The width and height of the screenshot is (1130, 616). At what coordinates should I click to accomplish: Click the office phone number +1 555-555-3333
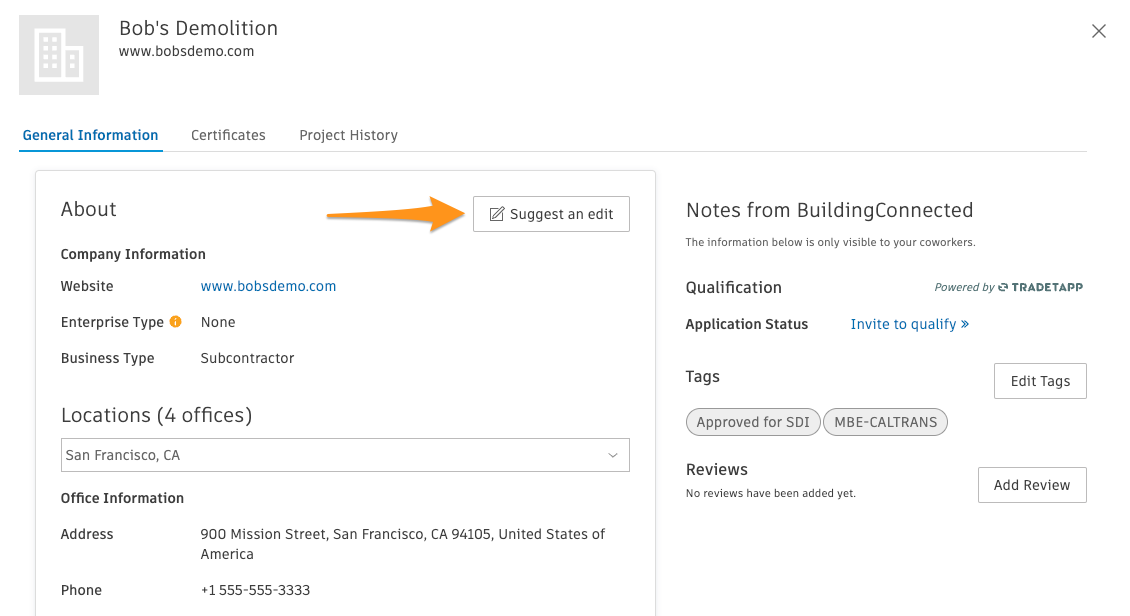(255, 590)
